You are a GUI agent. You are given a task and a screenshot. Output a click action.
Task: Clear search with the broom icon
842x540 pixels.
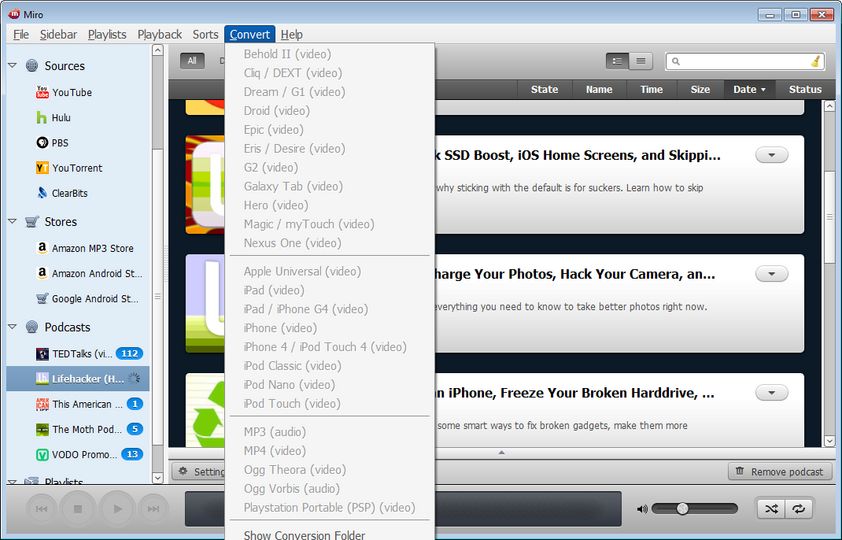pyautogui.click(x=816, y=61)
